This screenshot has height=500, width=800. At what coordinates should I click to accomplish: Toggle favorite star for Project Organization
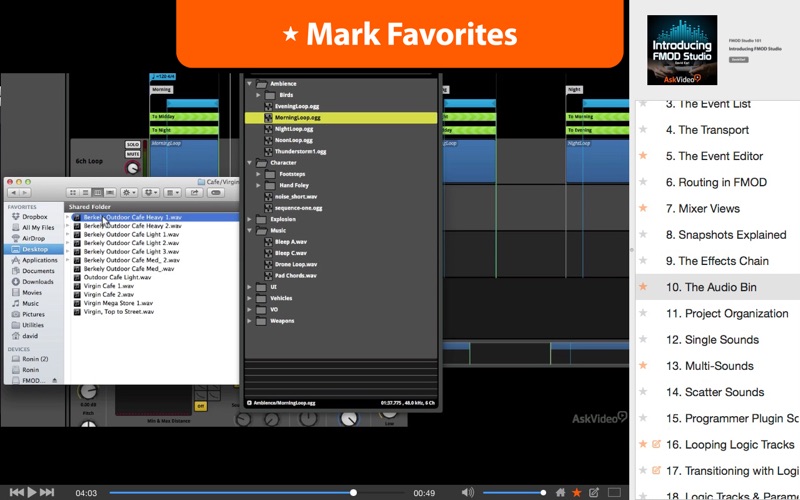point(643,313)
